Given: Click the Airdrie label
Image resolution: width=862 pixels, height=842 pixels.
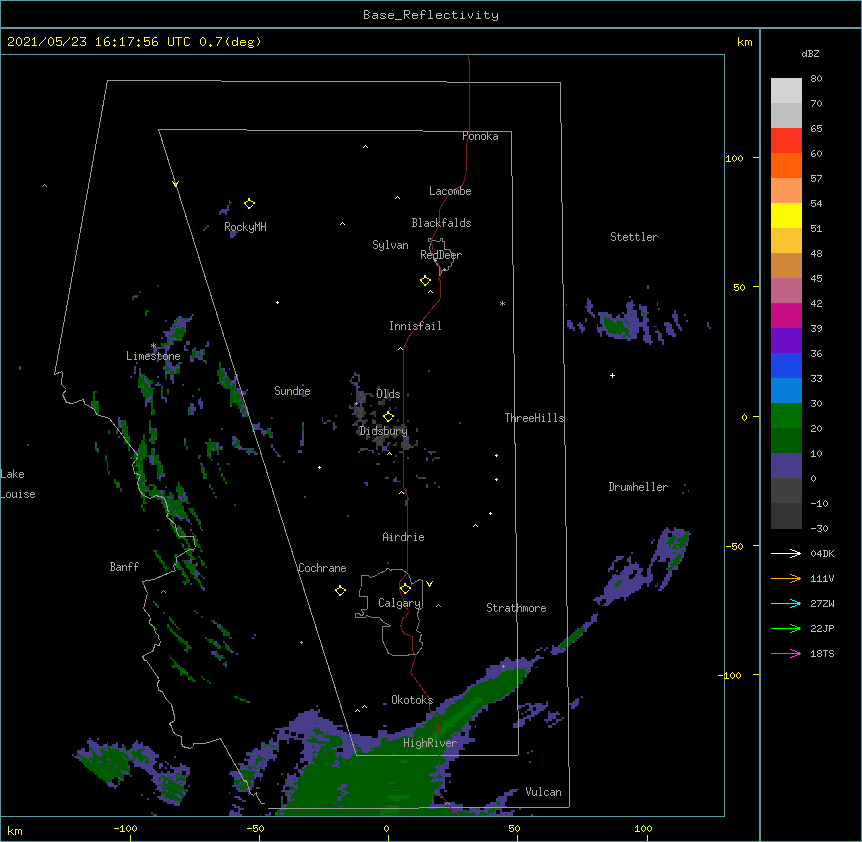Looking at the screenshot, I should (x=403, y=537).
